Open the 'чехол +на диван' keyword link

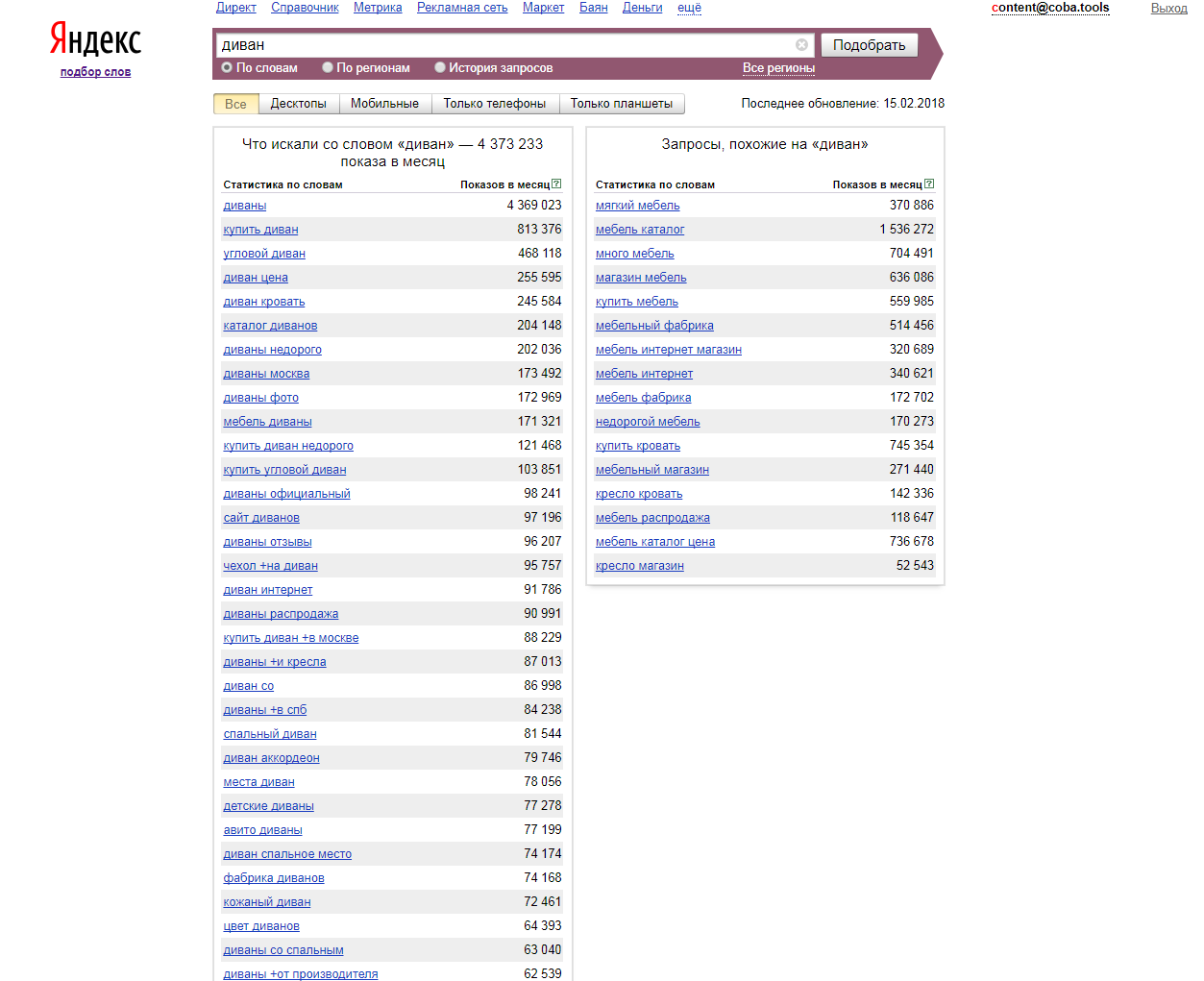coord(270,566)
